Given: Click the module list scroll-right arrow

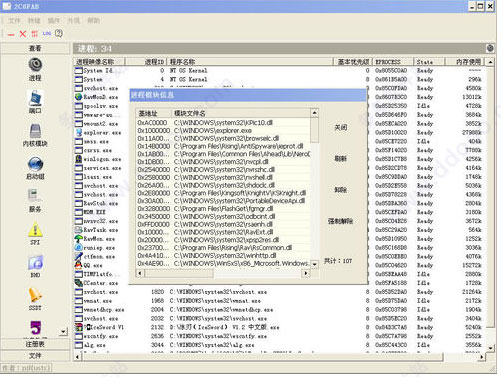Looking at the screenshot, I should coord(306,273).
